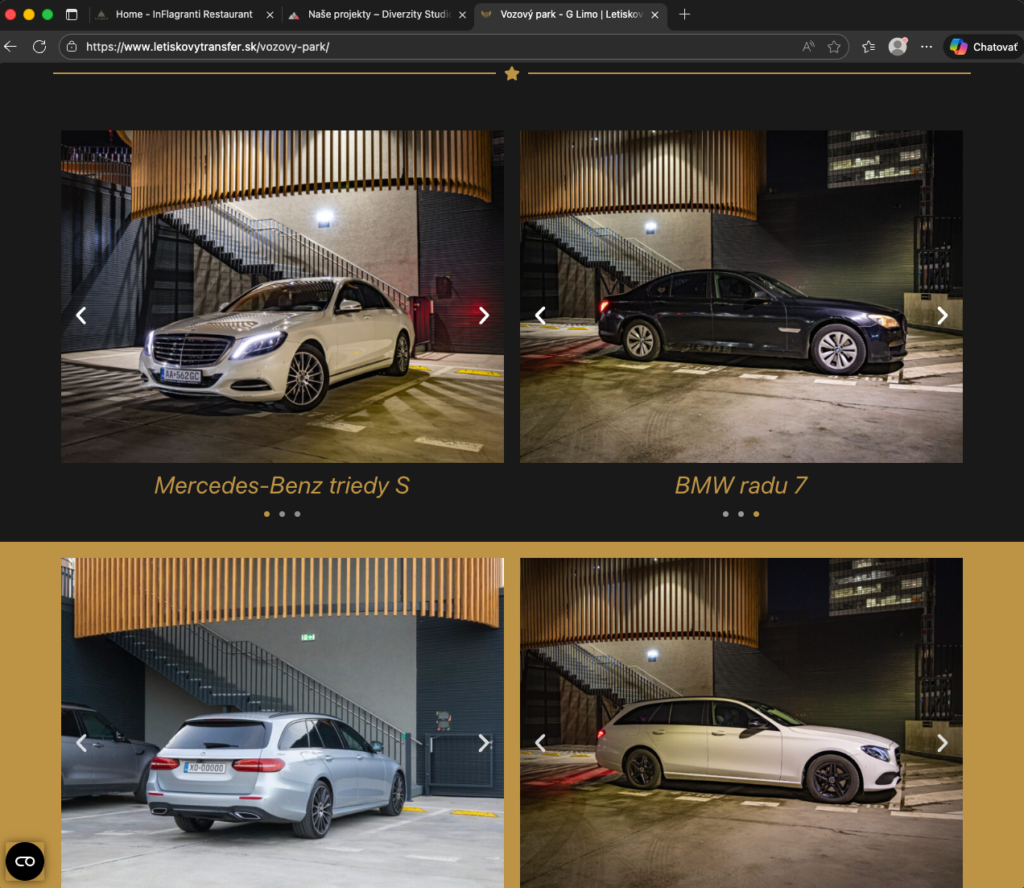
Task: Select the Vozový park - G Limo tab
Action: pos(570,14)
